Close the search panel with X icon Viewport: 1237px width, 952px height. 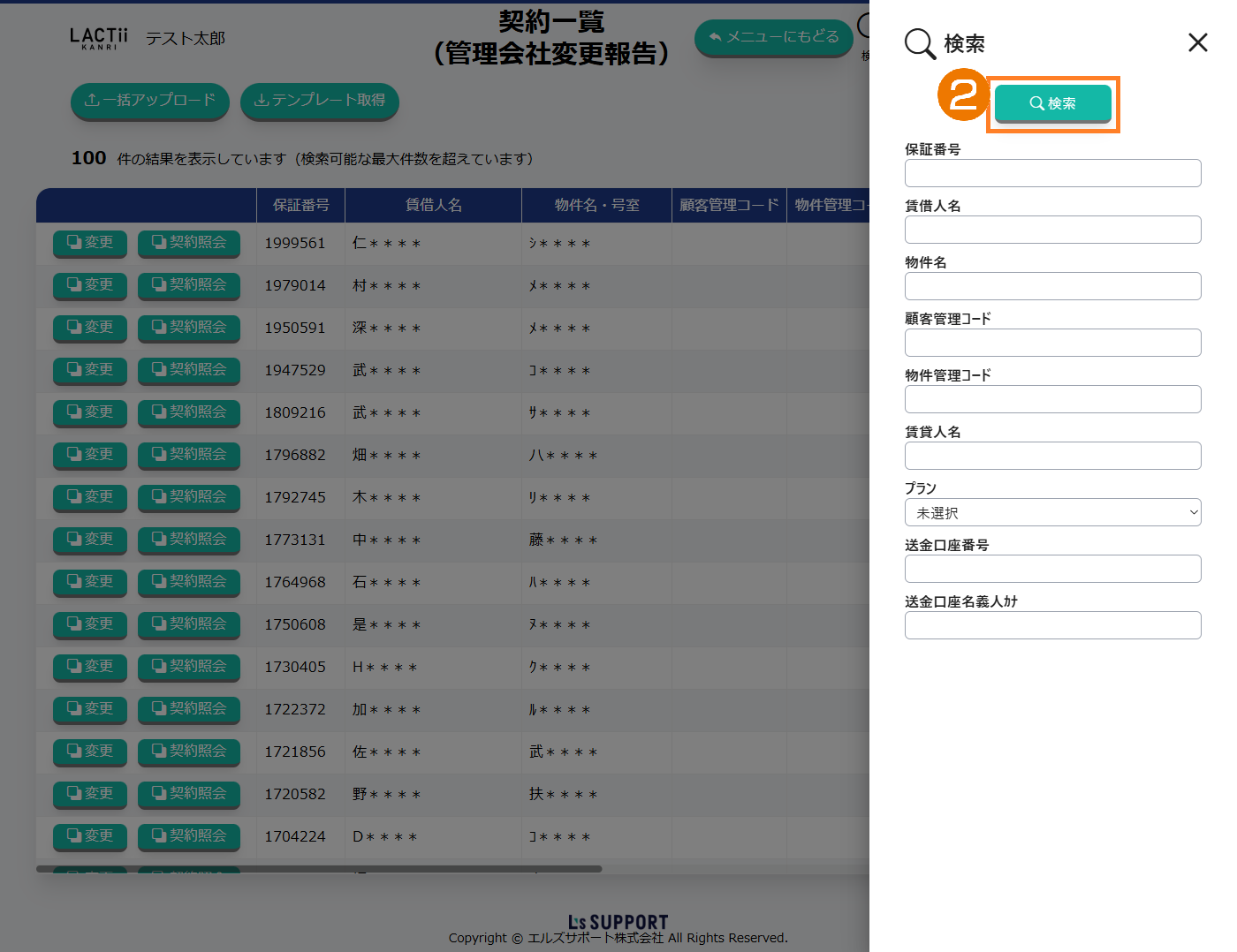point(1197,42)
